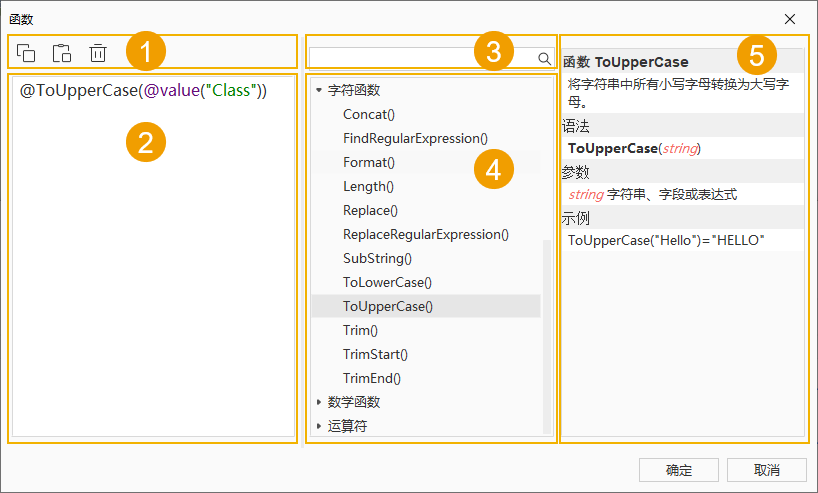The image size is (818, 493).
Task: Choose the Format() function
Action: click(369, 162)
